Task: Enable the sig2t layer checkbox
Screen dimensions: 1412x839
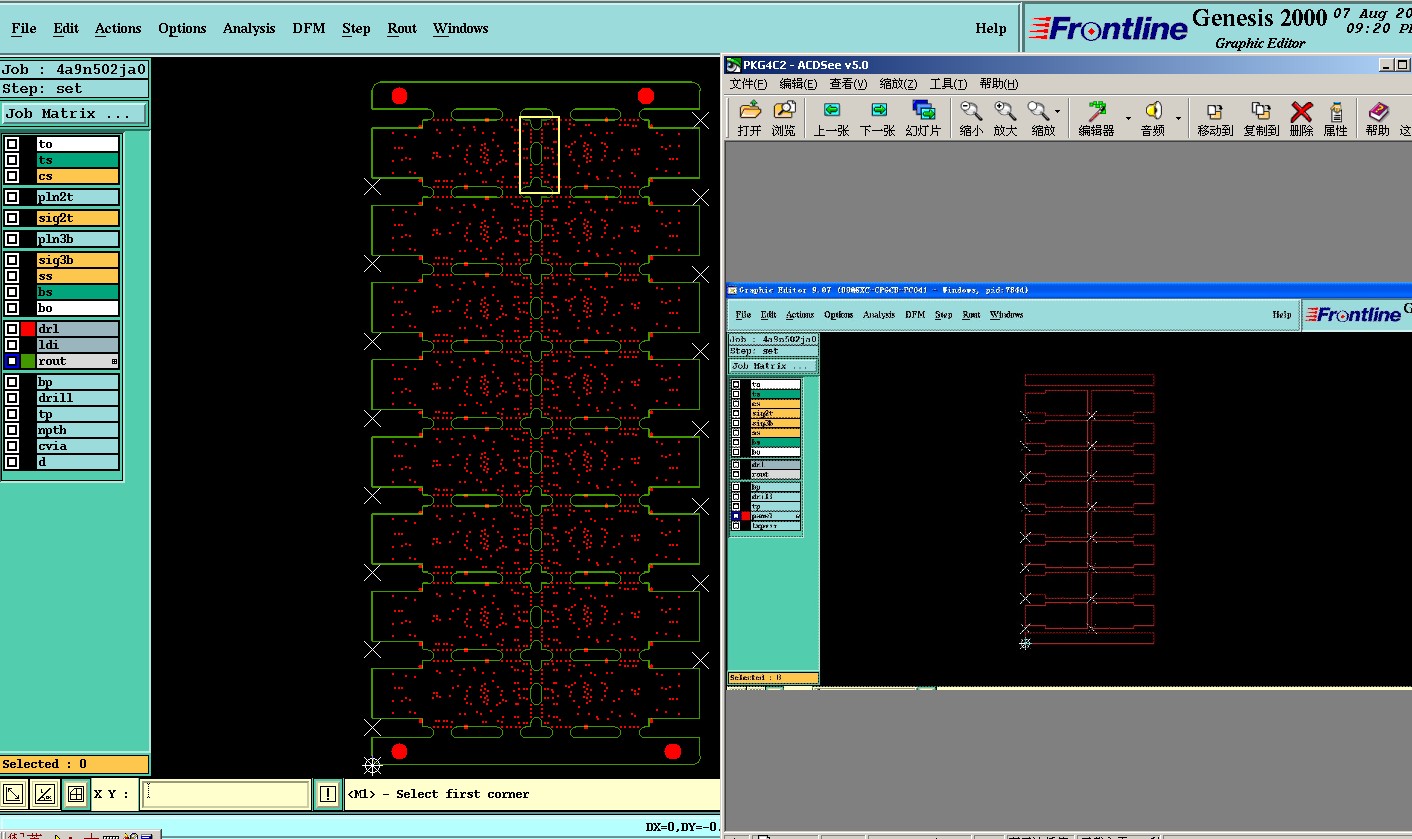Action: (x=12, y=218)
